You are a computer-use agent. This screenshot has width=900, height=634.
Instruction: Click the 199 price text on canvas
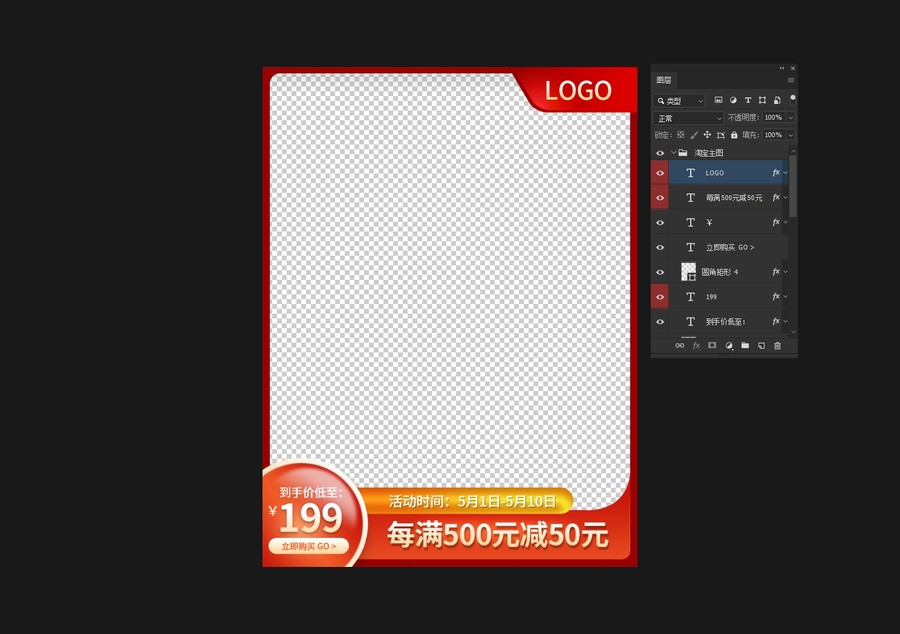311,518
